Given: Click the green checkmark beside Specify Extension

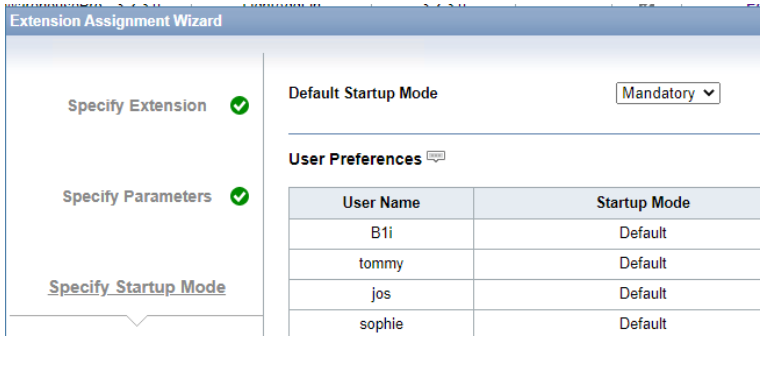Looking at the screenshot, I should pyautogui.click(x=240, y=106).
